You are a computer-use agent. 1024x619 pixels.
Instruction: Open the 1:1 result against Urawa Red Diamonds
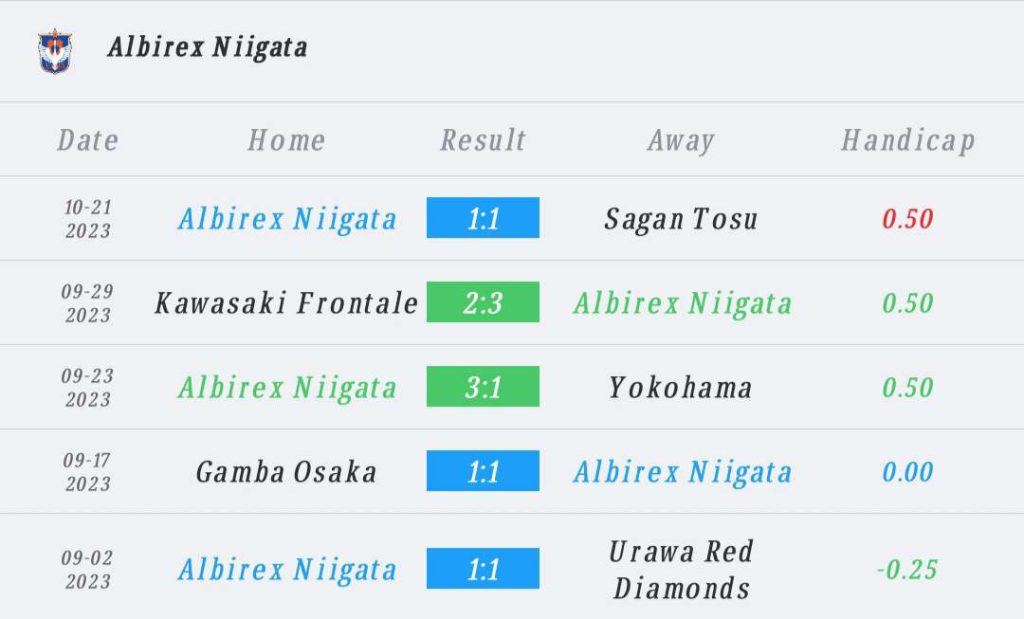pyautogui.click(x=483, y=568)
